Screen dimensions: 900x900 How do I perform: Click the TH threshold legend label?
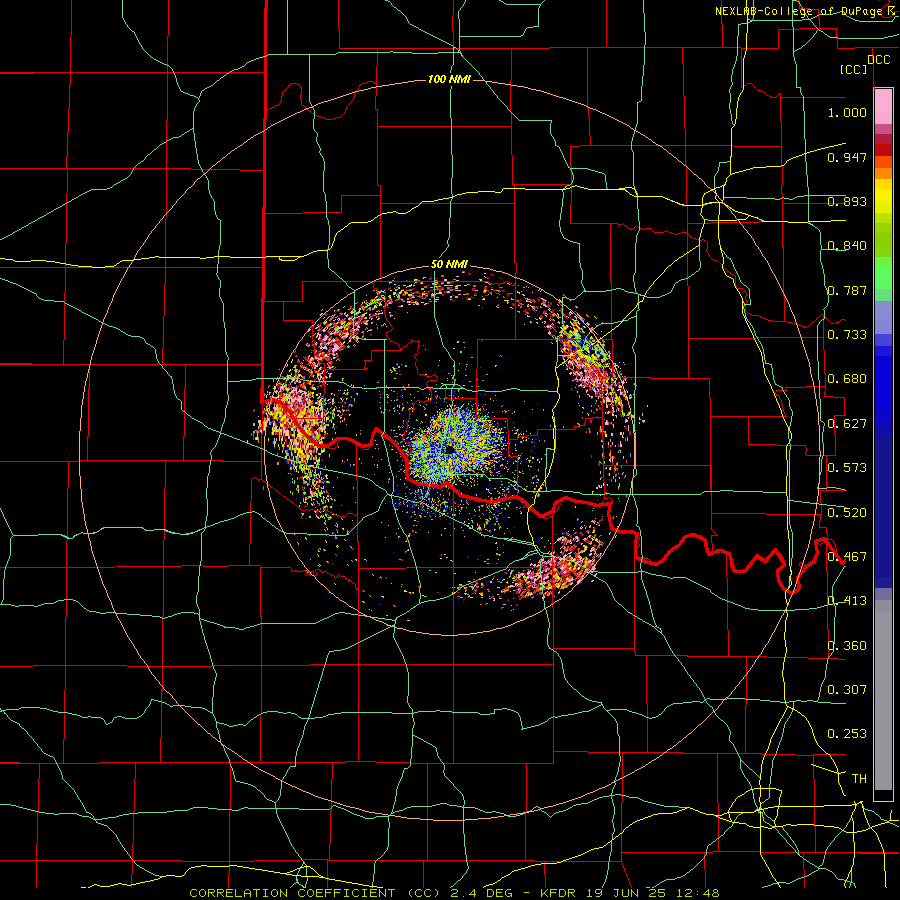[859, 779]
